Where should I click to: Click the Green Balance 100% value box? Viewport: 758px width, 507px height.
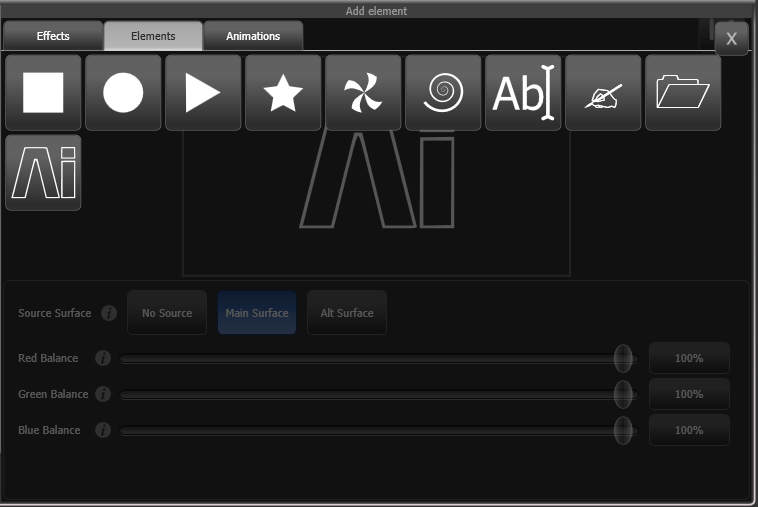pyautogui.click(x=689, y=394)
